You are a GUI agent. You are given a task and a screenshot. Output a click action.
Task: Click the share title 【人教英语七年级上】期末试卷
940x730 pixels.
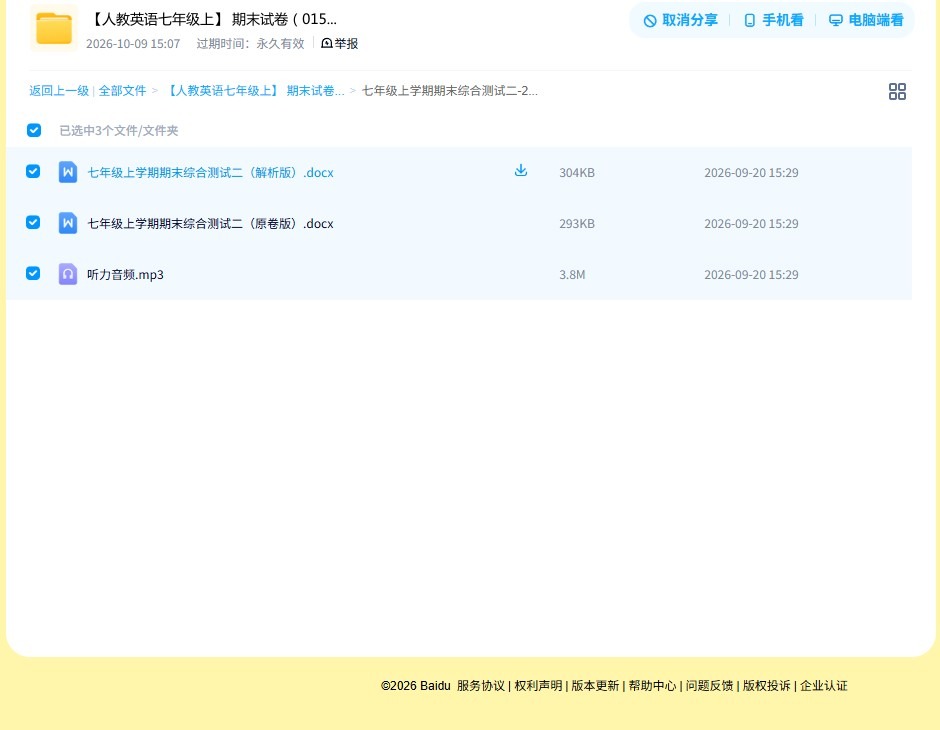pos(212,19)
